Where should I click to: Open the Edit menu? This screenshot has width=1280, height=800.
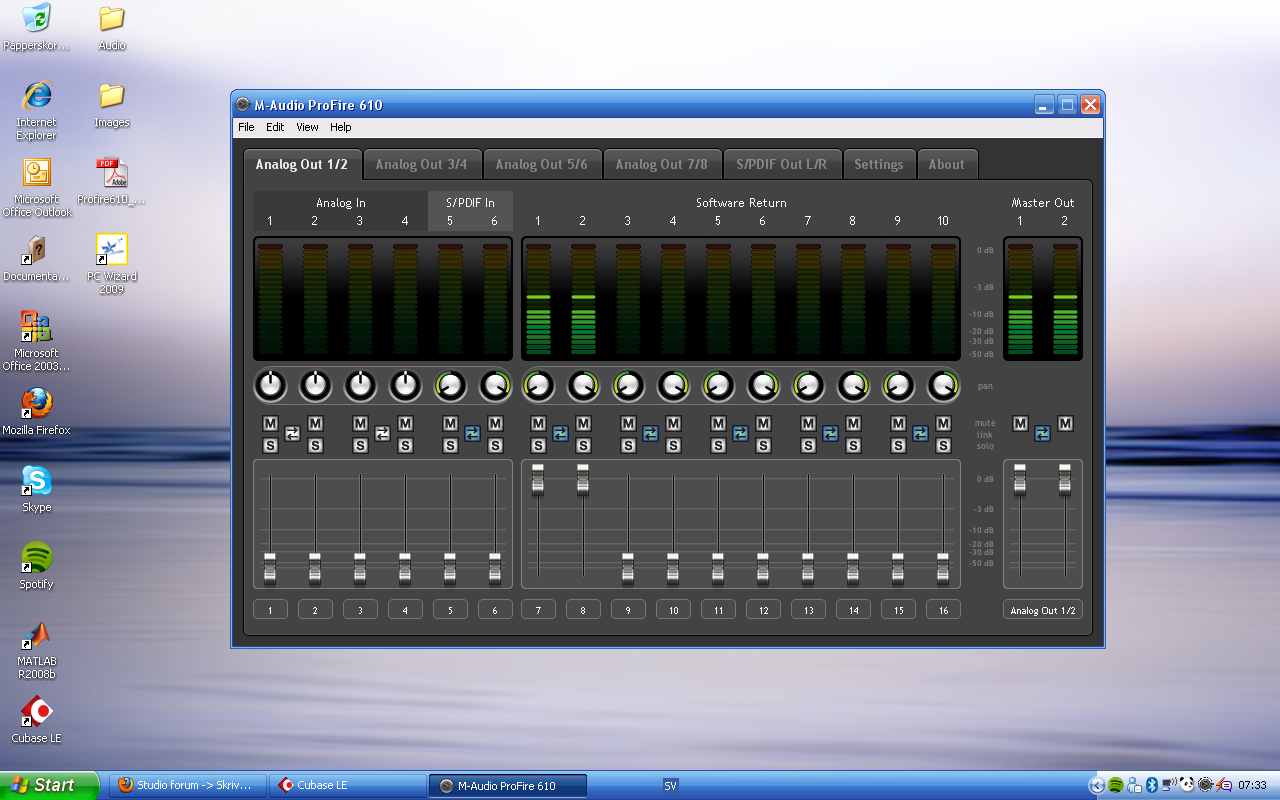275,127
